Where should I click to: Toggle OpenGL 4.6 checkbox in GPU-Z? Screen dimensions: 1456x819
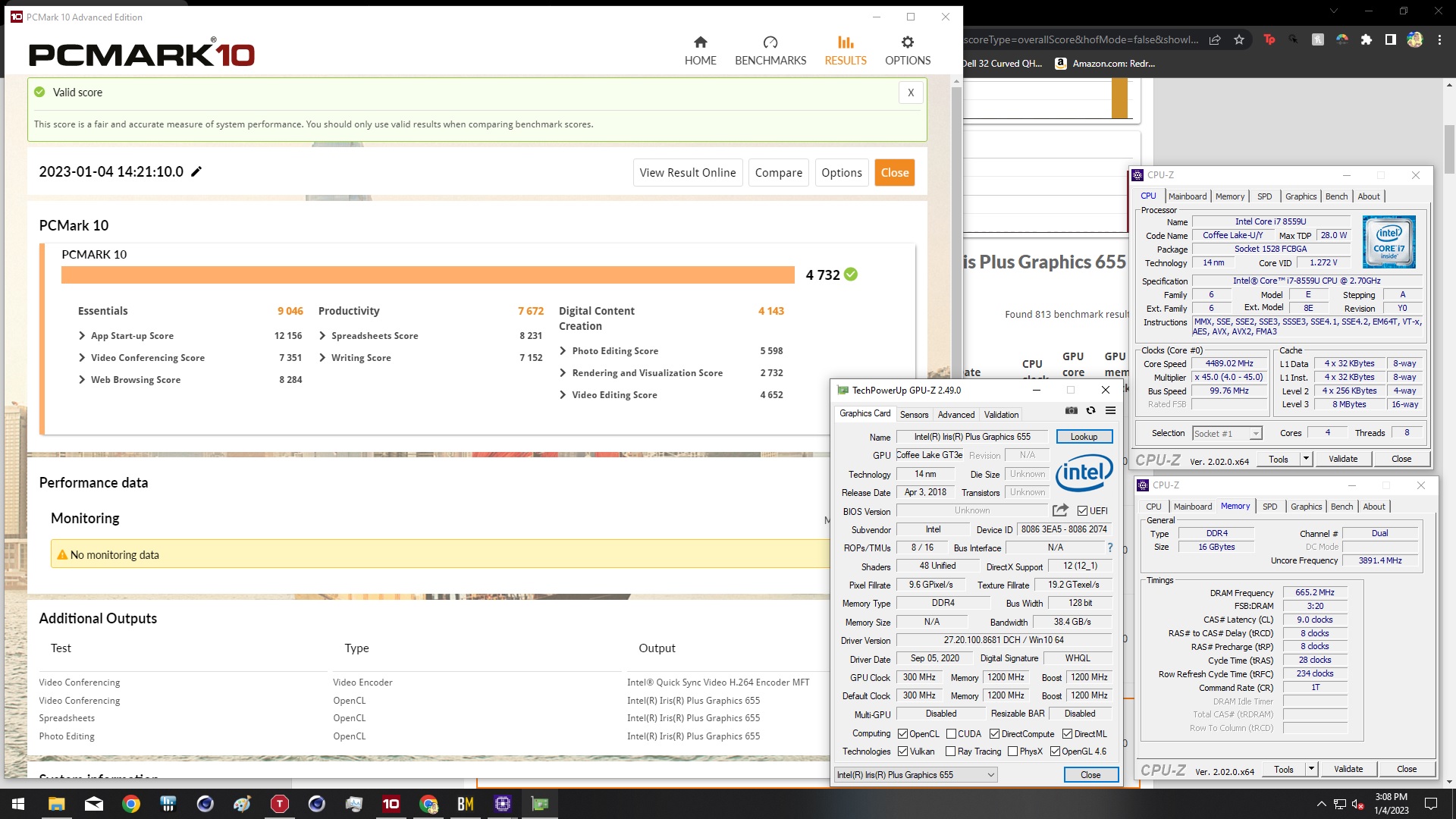point(1055,752)
